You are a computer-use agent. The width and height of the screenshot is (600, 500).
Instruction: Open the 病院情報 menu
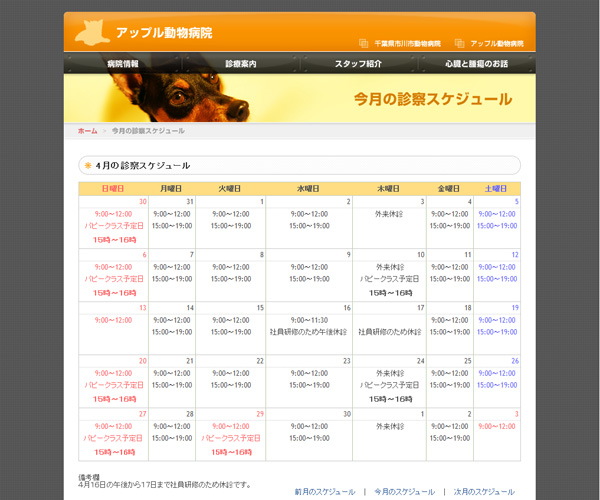click(123, 64)
